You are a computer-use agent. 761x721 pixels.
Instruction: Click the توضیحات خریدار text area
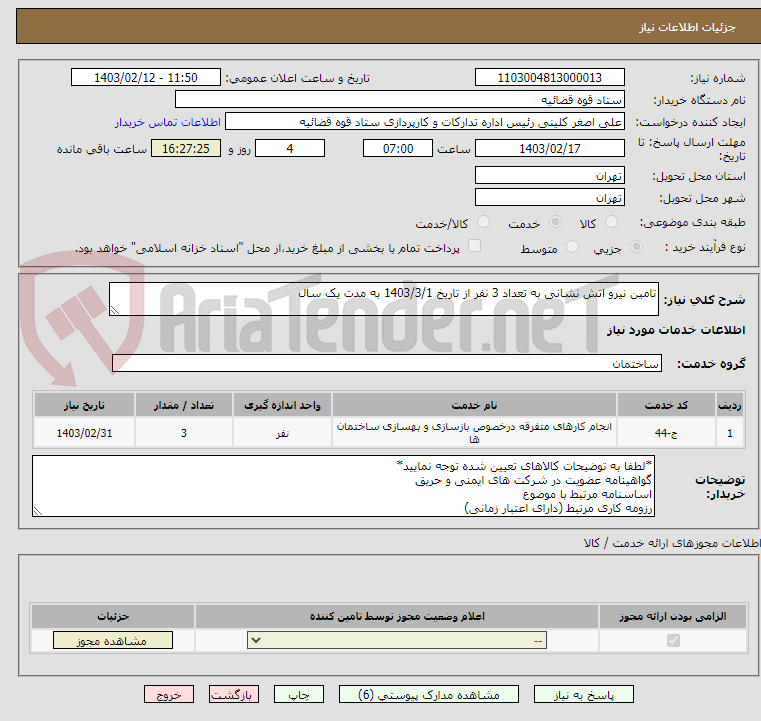(343, 486)
